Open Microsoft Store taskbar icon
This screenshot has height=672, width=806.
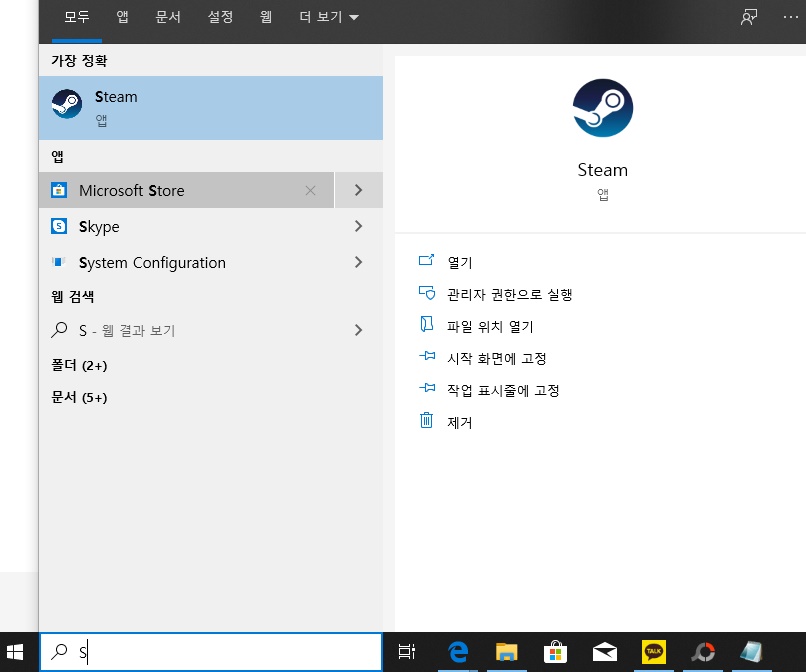coord(555,652)
